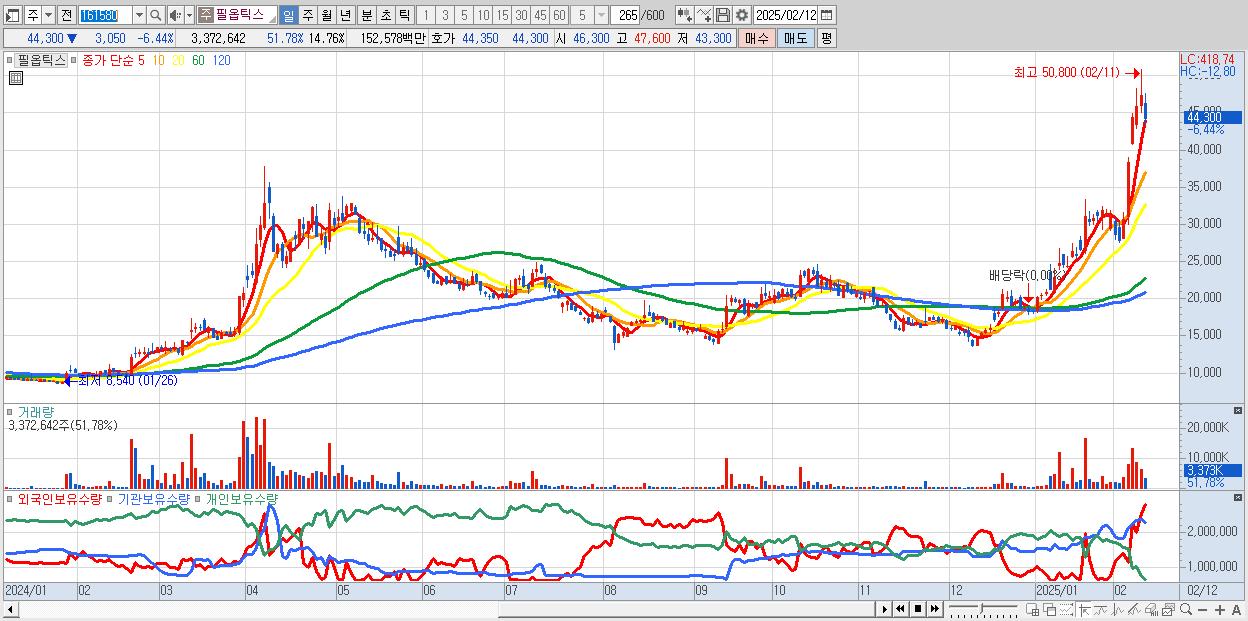1248x621 pixels.
Task: Select the 월 monthly period button
Action: coord(326,15)
